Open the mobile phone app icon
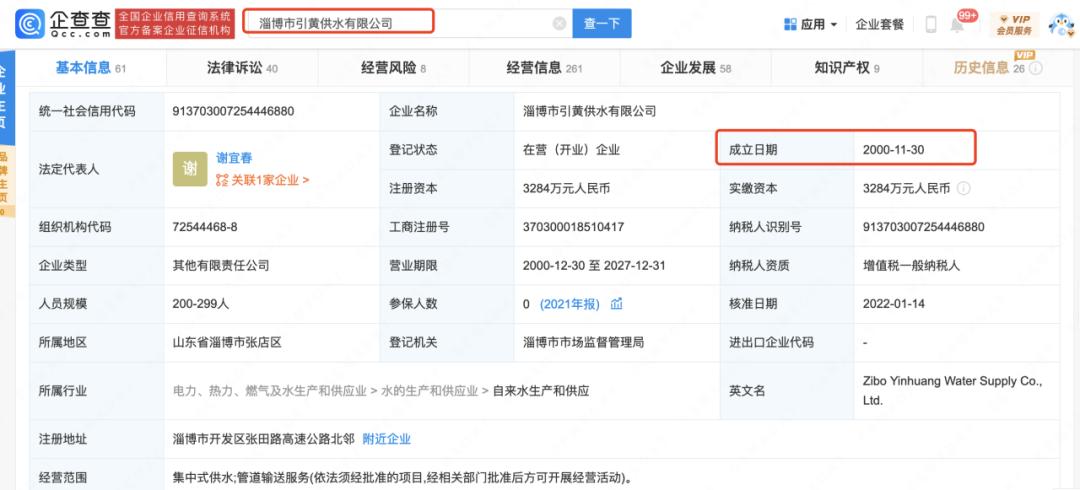1080x490 pixels. point(931,24)
